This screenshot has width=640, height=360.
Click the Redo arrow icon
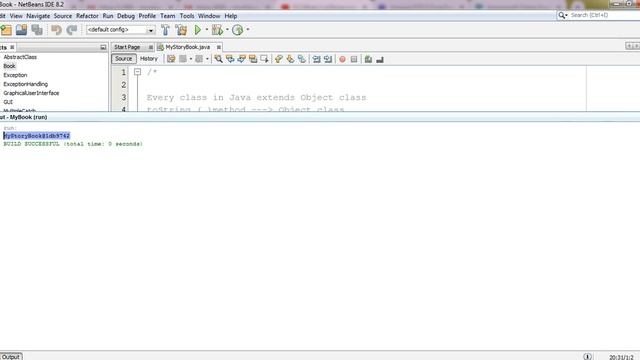pyautogui.click(x=71, y=30)
